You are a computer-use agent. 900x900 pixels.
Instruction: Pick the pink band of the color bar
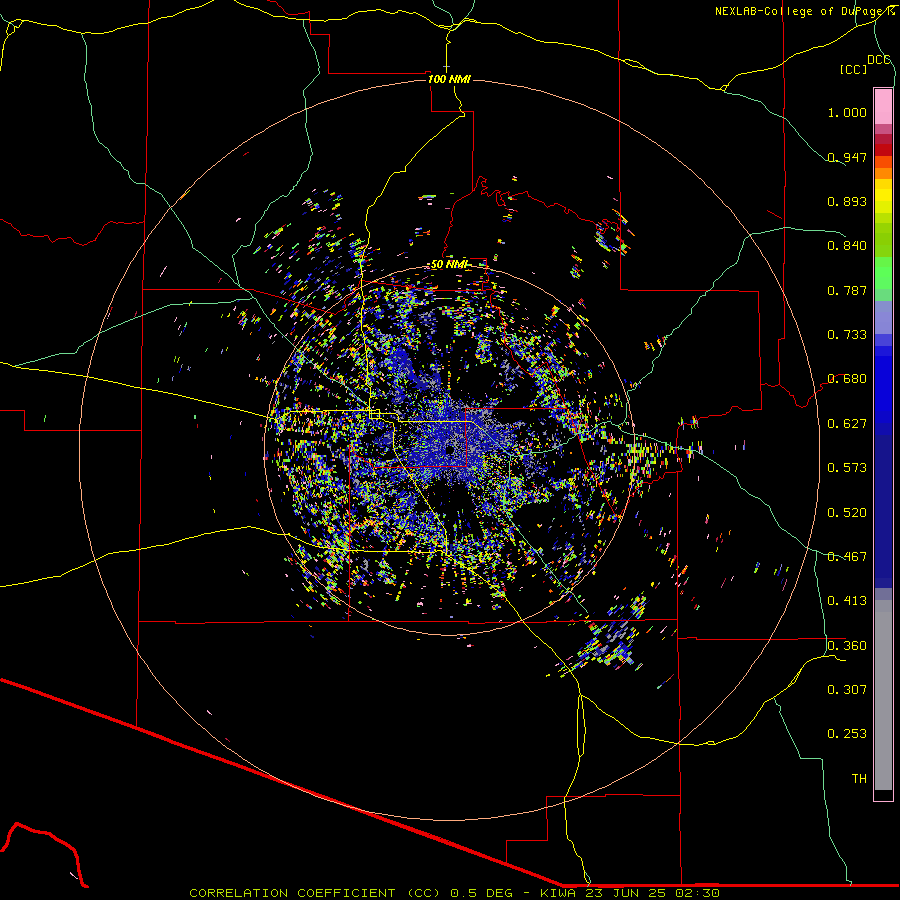883,107
